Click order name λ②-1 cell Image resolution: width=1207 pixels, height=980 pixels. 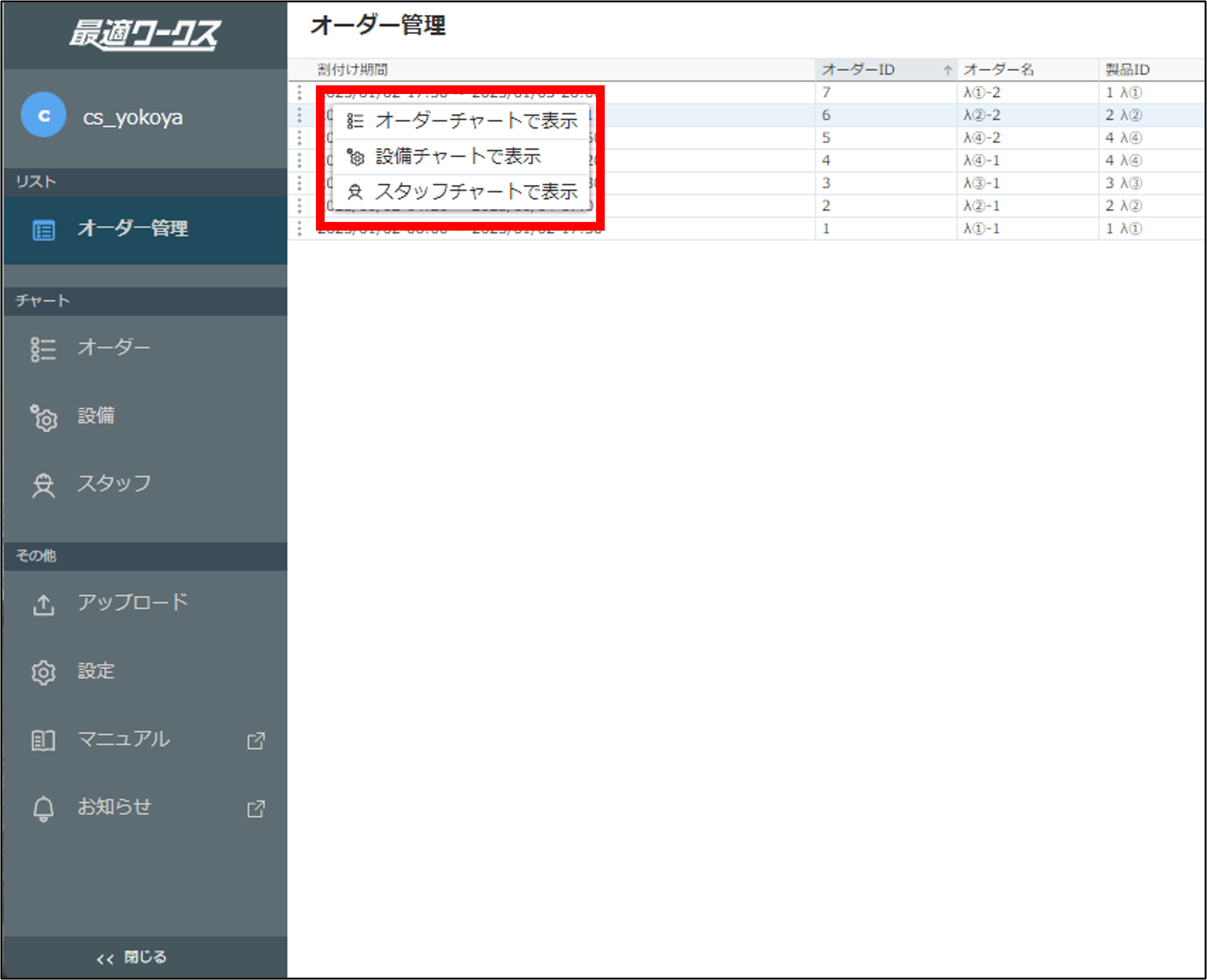(1028, 205)
